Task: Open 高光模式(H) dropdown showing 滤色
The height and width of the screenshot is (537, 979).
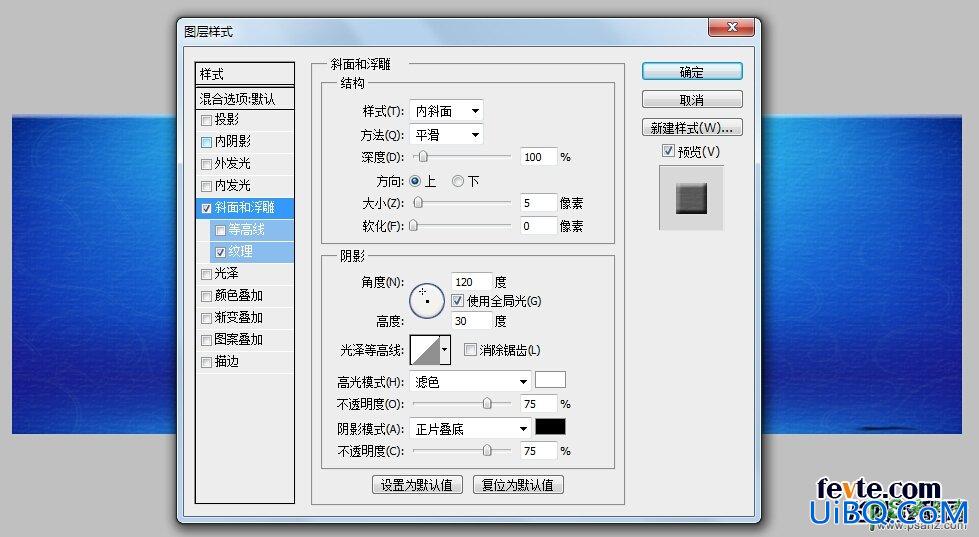Action: 470,382
